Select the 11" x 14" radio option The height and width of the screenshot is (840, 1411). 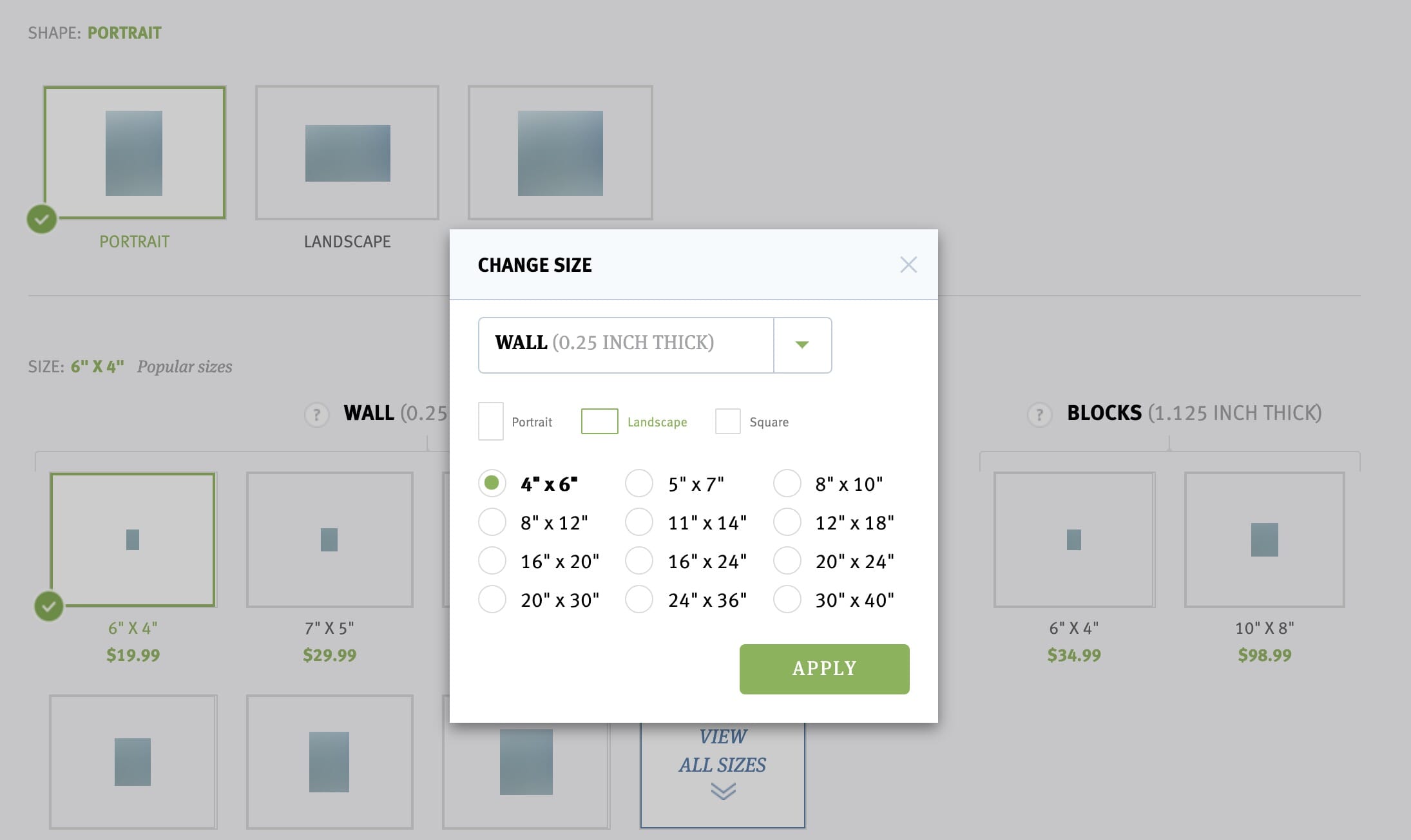[x=639, y=522]
